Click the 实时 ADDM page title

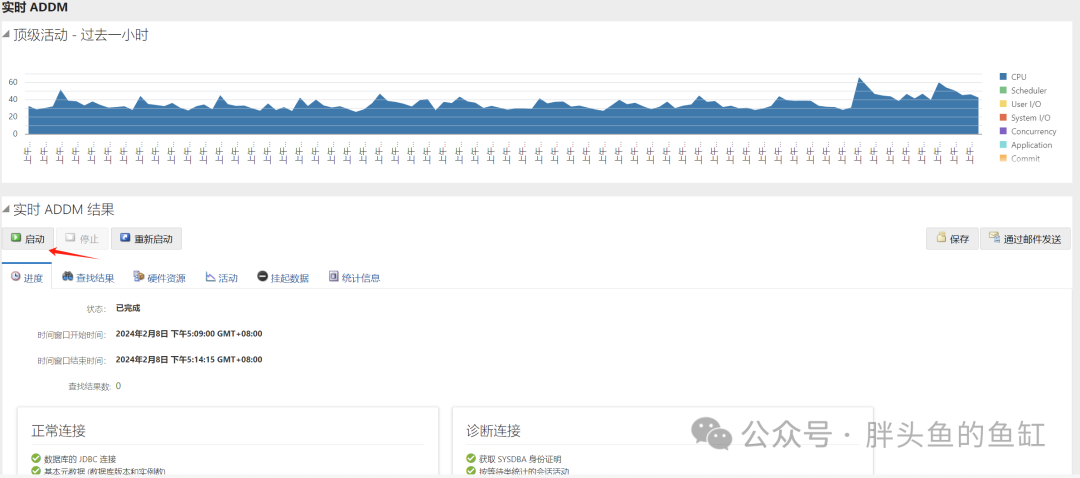click(x=34, y=7)
